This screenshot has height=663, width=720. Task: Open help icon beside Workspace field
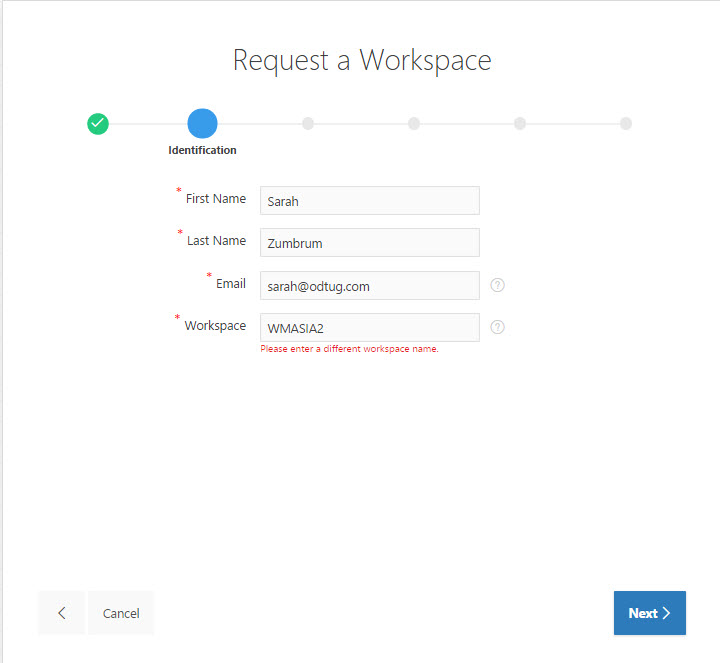[x=498, y=327]
